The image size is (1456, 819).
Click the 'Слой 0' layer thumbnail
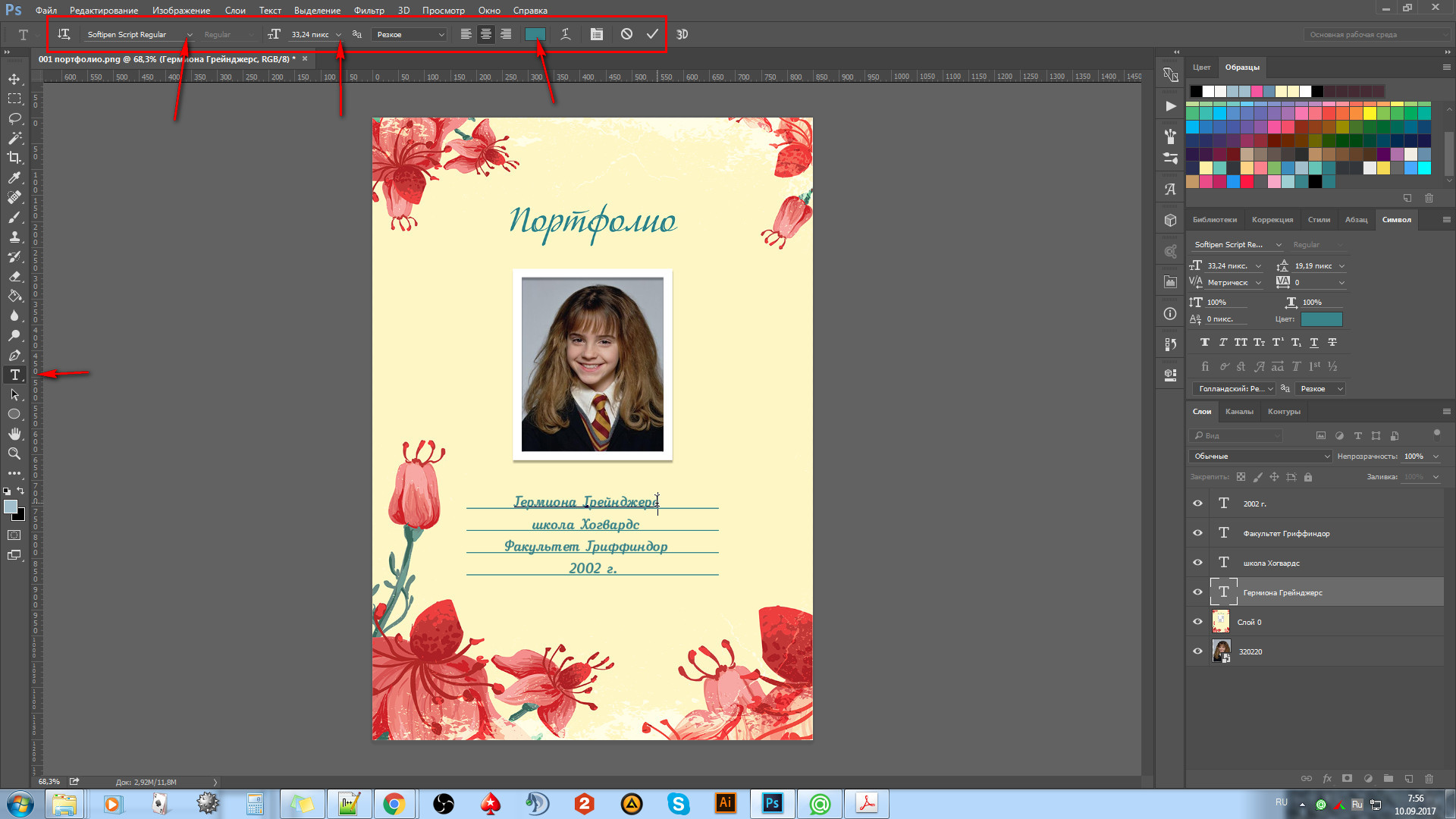click(x=1221, y=622)
